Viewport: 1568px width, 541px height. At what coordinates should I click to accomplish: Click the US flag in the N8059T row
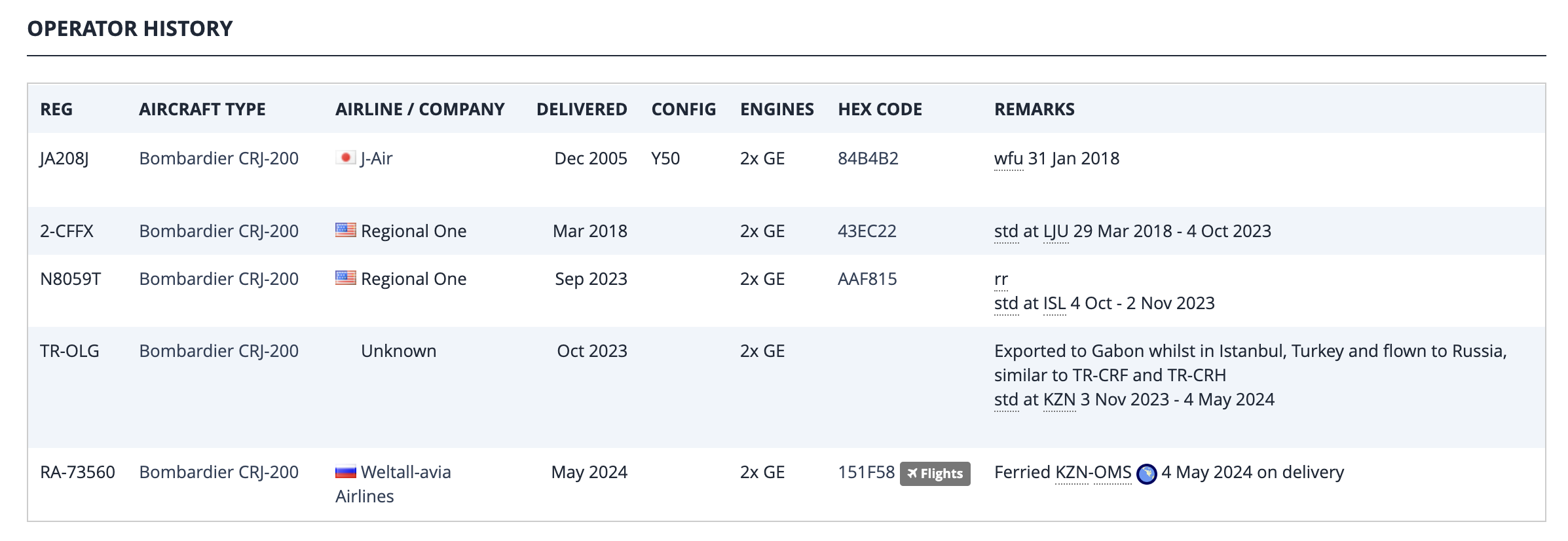(345, 278)
